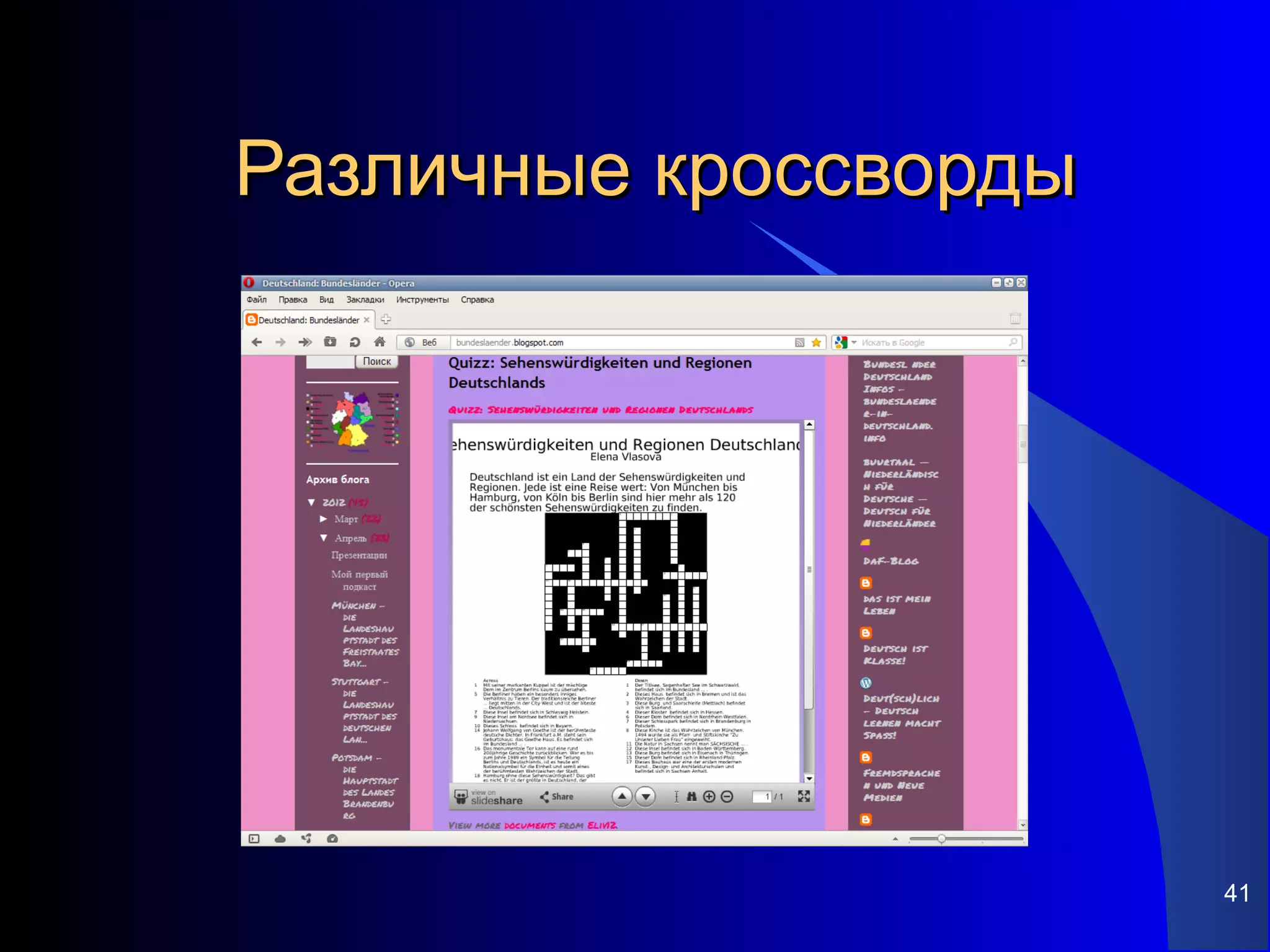Image resolution: width=1270 pixels, height=952 pixels.
Task: Toggle the Opera panel icon in status bar
Action: (254, 839)
